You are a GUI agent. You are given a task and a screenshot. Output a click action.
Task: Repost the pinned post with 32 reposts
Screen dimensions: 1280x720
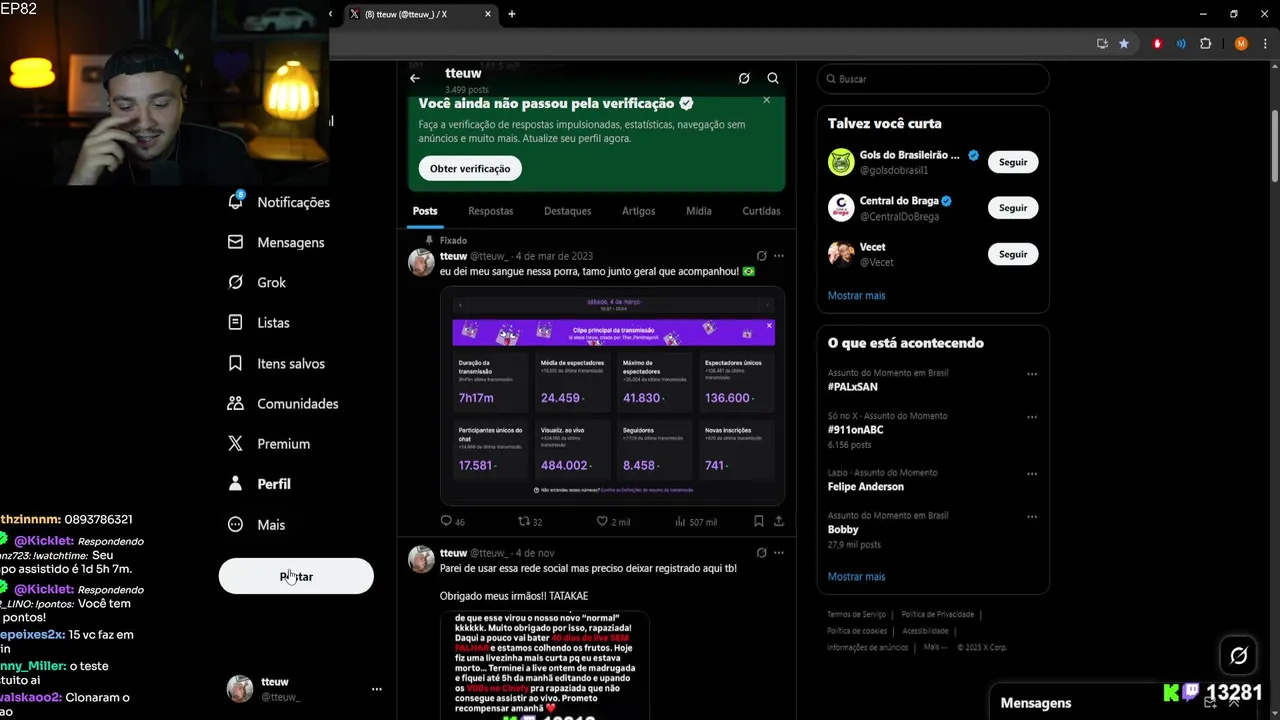(x=523, y=521)
